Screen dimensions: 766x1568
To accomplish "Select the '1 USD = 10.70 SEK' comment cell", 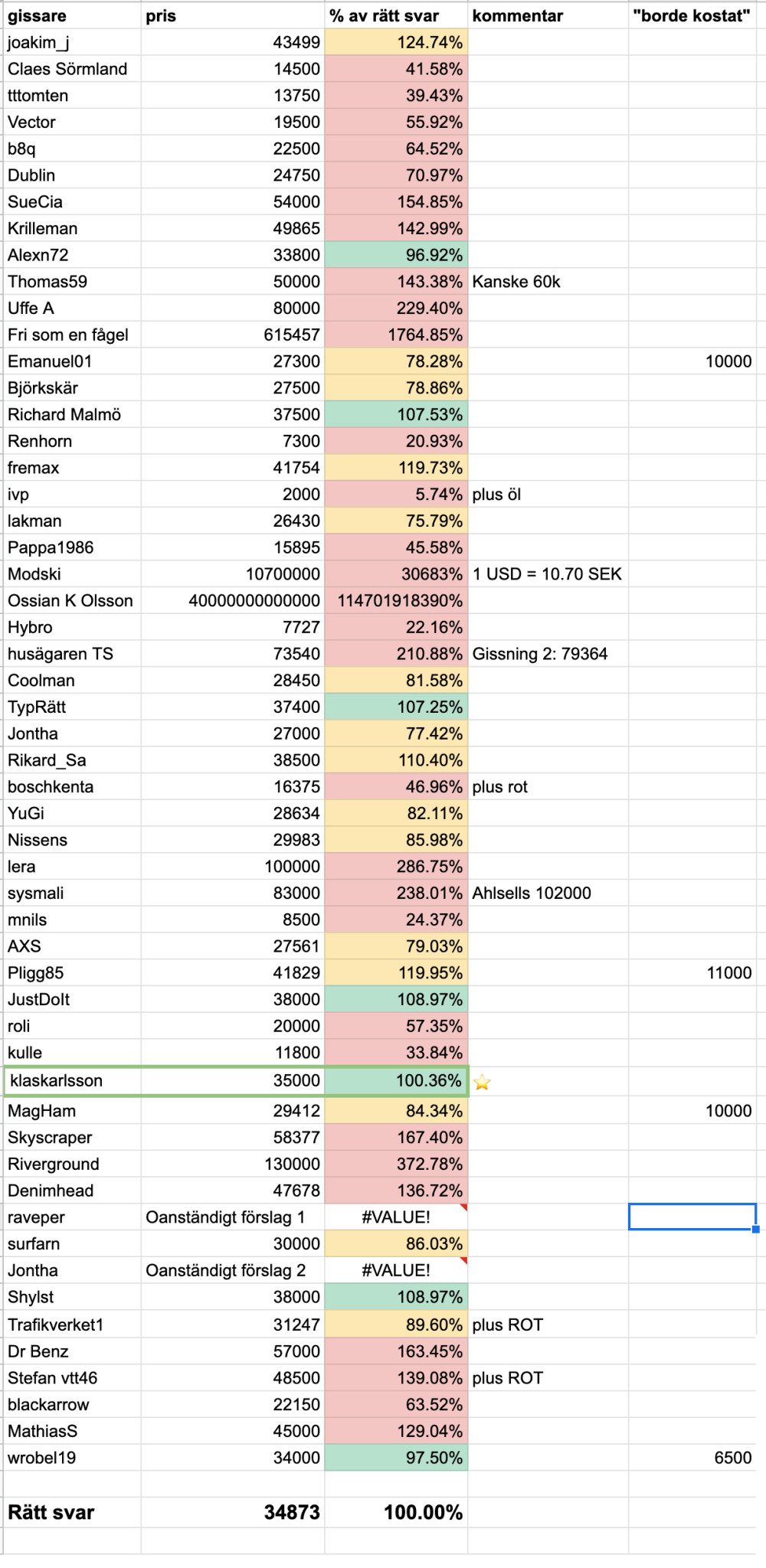I will pyautogui.click(x=548, y=574).
